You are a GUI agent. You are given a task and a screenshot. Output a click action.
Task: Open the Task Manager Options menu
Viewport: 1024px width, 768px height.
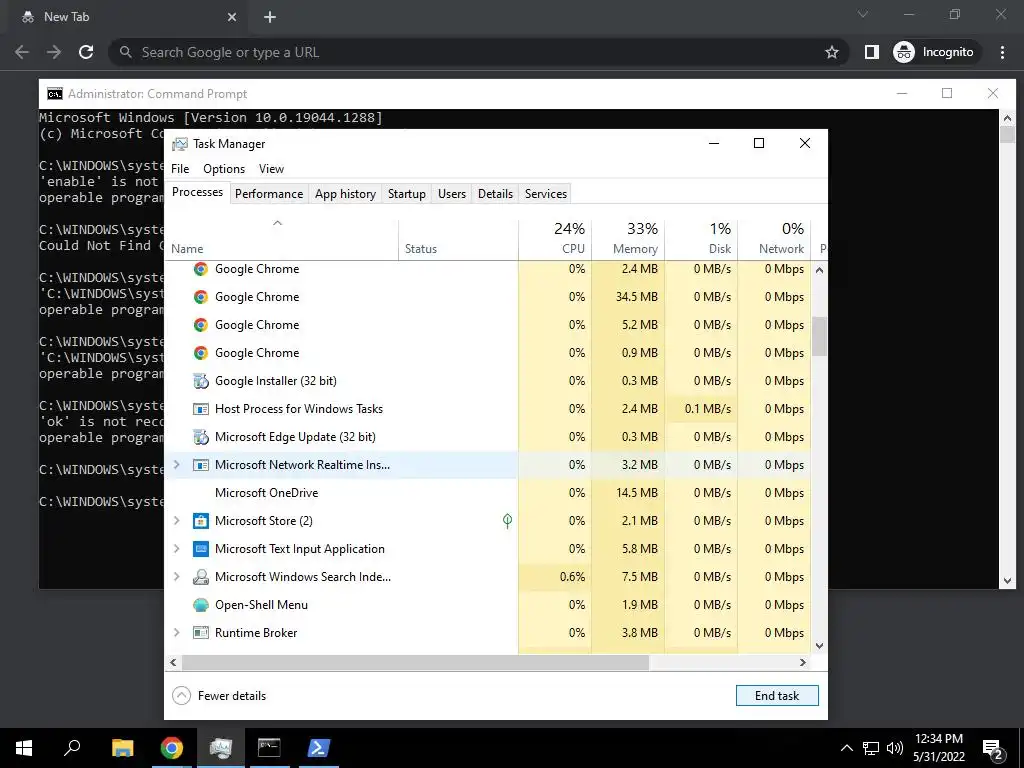click(224, 169)
